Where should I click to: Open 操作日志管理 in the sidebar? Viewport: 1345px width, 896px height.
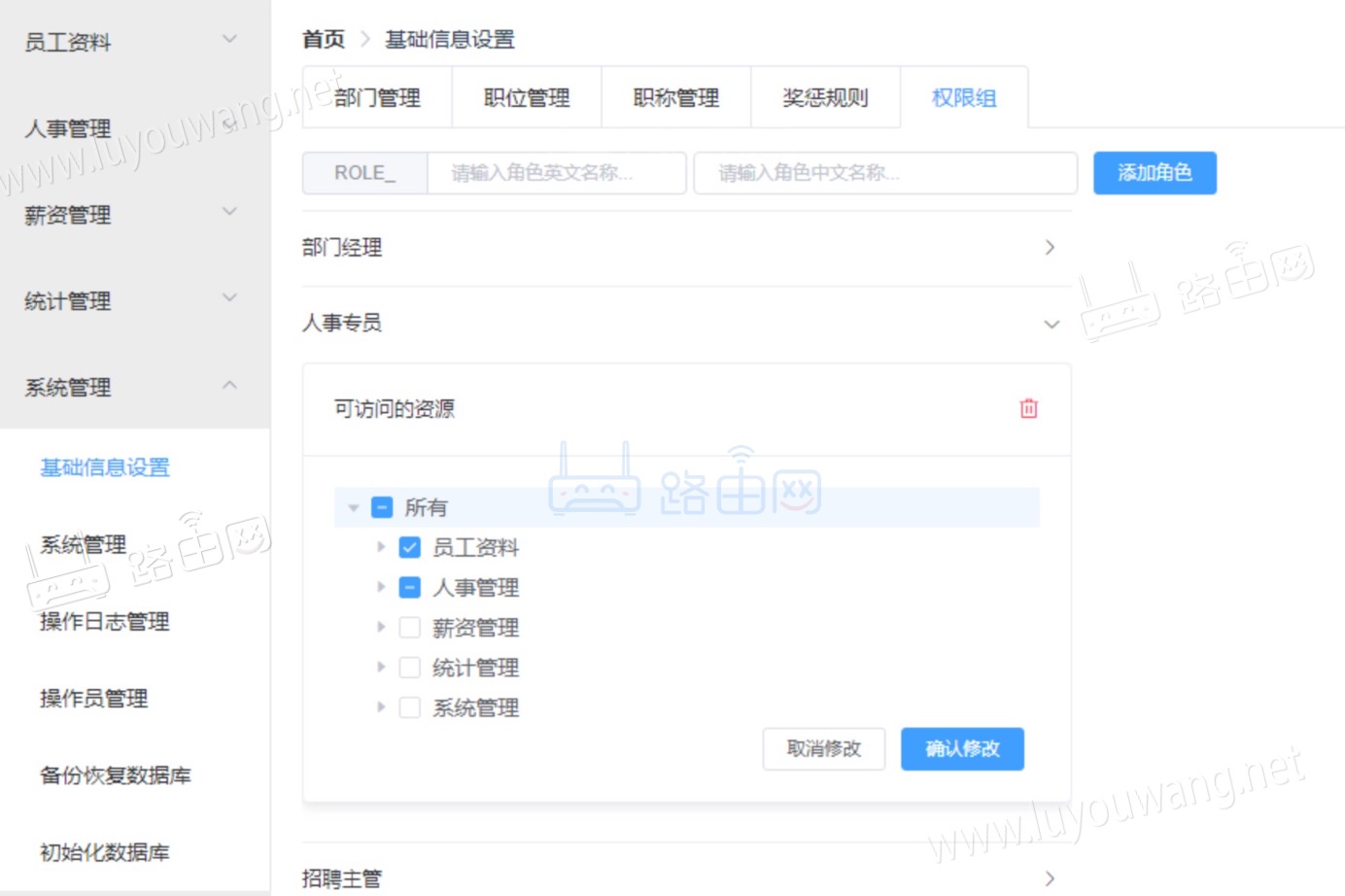point(103,622)
